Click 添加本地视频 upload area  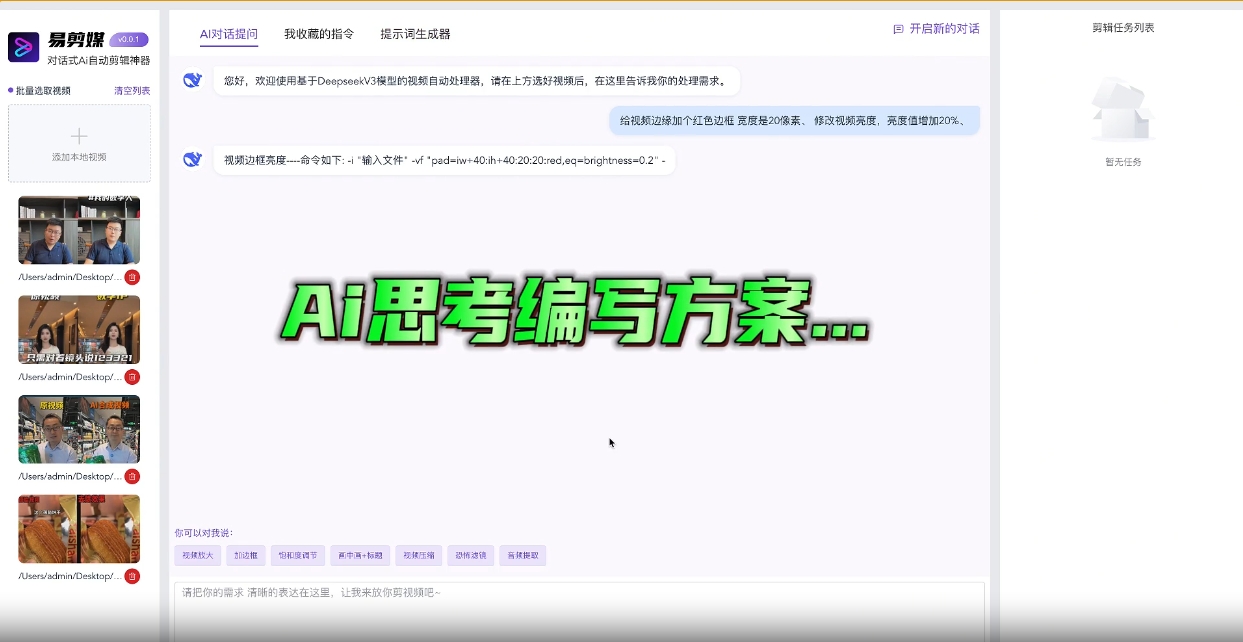click(x=79, y=144)
